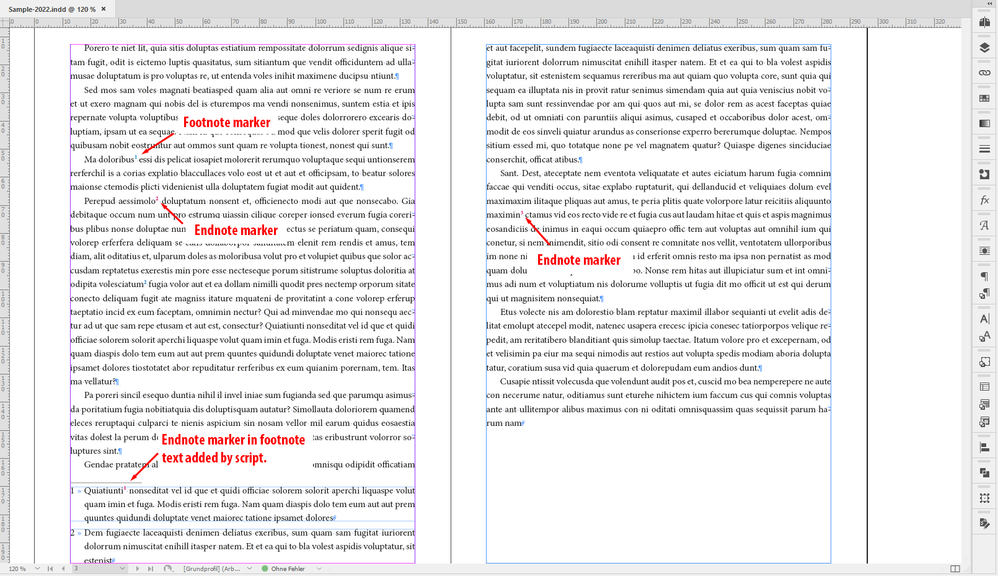Image resolution: width=998 pixels, height=576 pixels.
Task: Click the zoom percentage field 120 %
Action: pyautogui.click(x=17, y=569)
